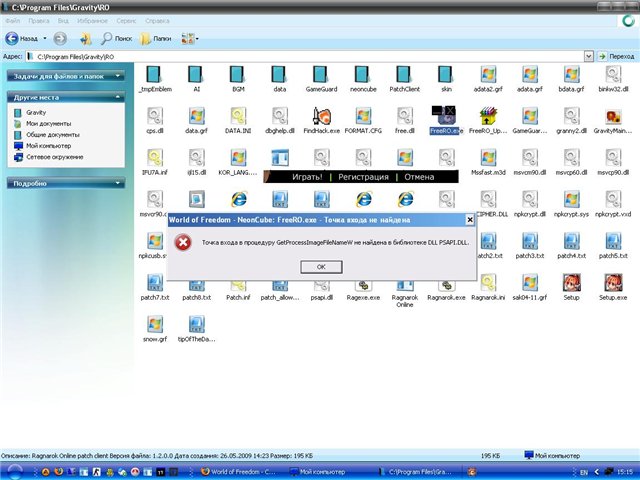Open the Вид menu
Viewport: 640px width, 480px height.
pos(63,20)
